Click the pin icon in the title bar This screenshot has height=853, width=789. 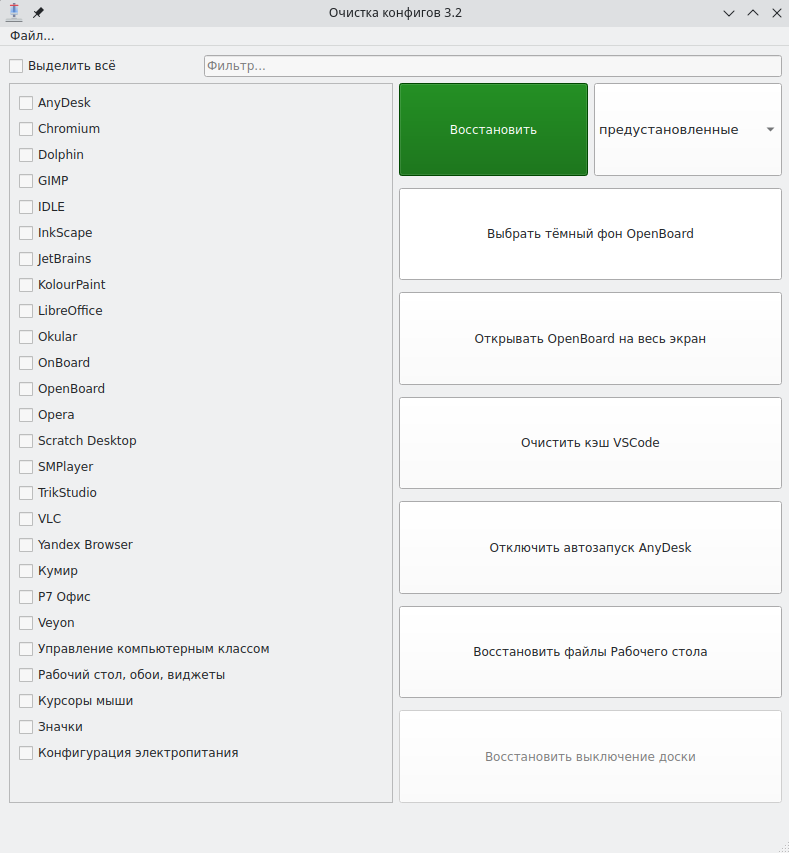click(38, 13)
